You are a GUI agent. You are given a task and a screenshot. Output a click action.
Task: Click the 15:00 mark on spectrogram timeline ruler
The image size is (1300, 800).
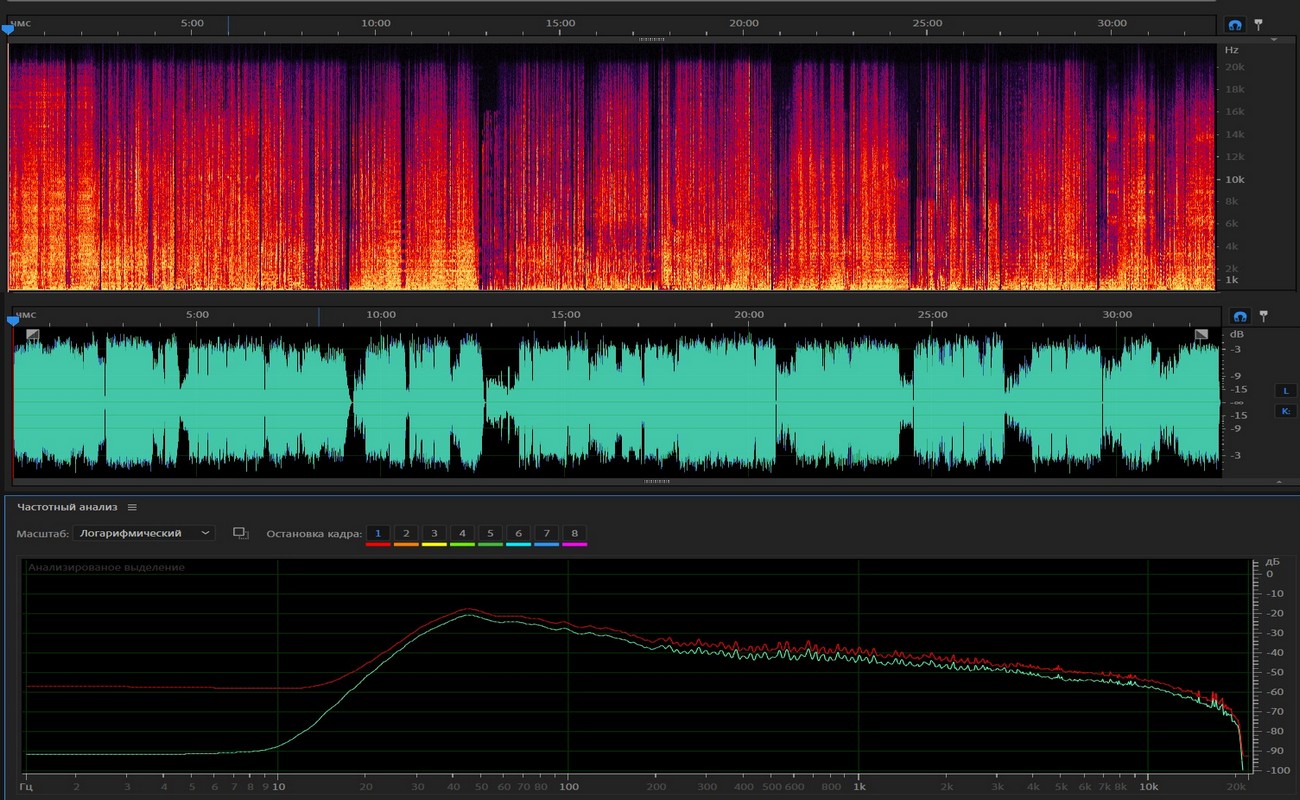(x=560, y=23)
